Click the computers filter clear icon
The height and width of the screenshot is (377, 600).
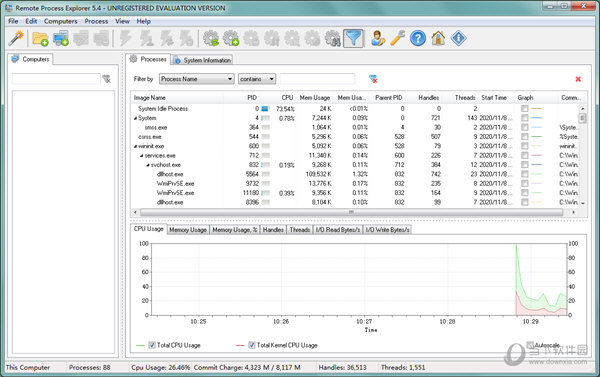tap(107, 79)
